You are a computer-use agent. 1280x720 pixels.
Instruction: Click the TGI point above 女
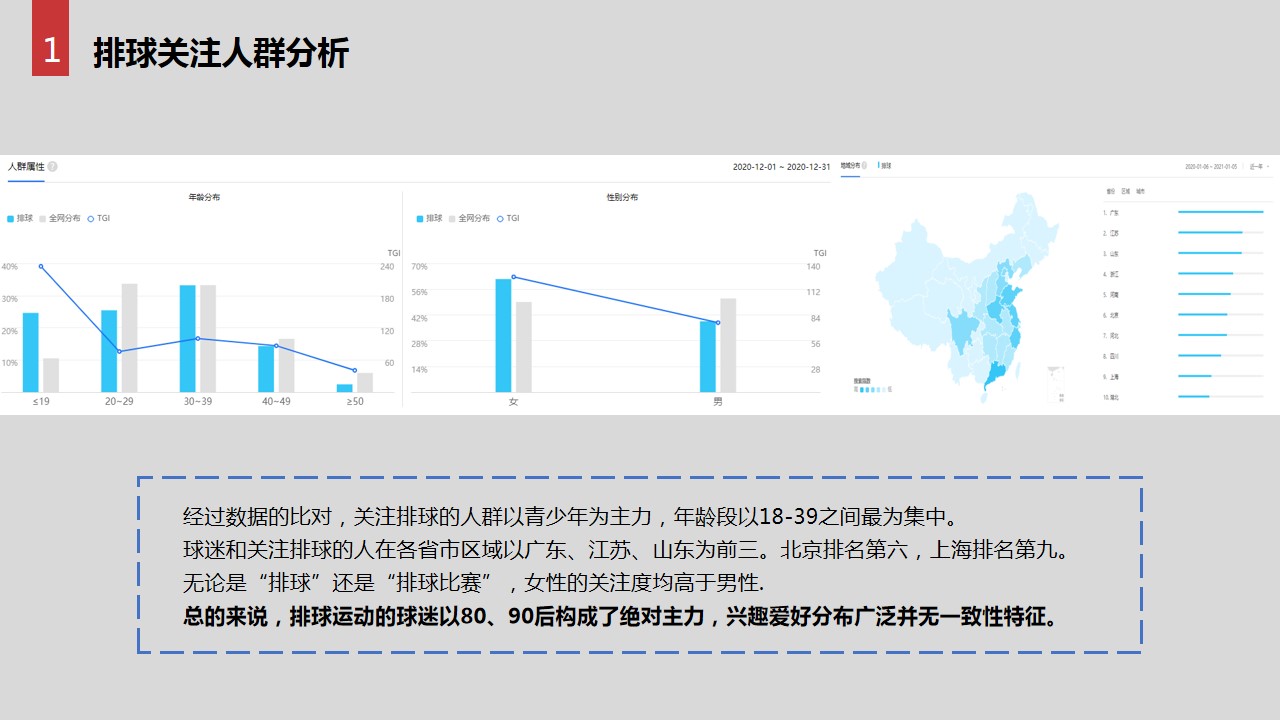click(x=513, y=277)
